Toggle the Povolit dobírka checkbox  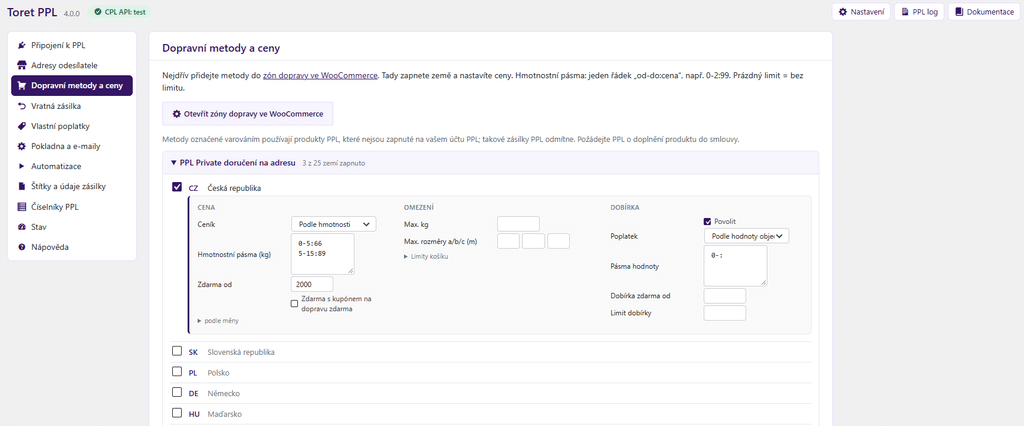pyautogui.click(x=707, y=221)
